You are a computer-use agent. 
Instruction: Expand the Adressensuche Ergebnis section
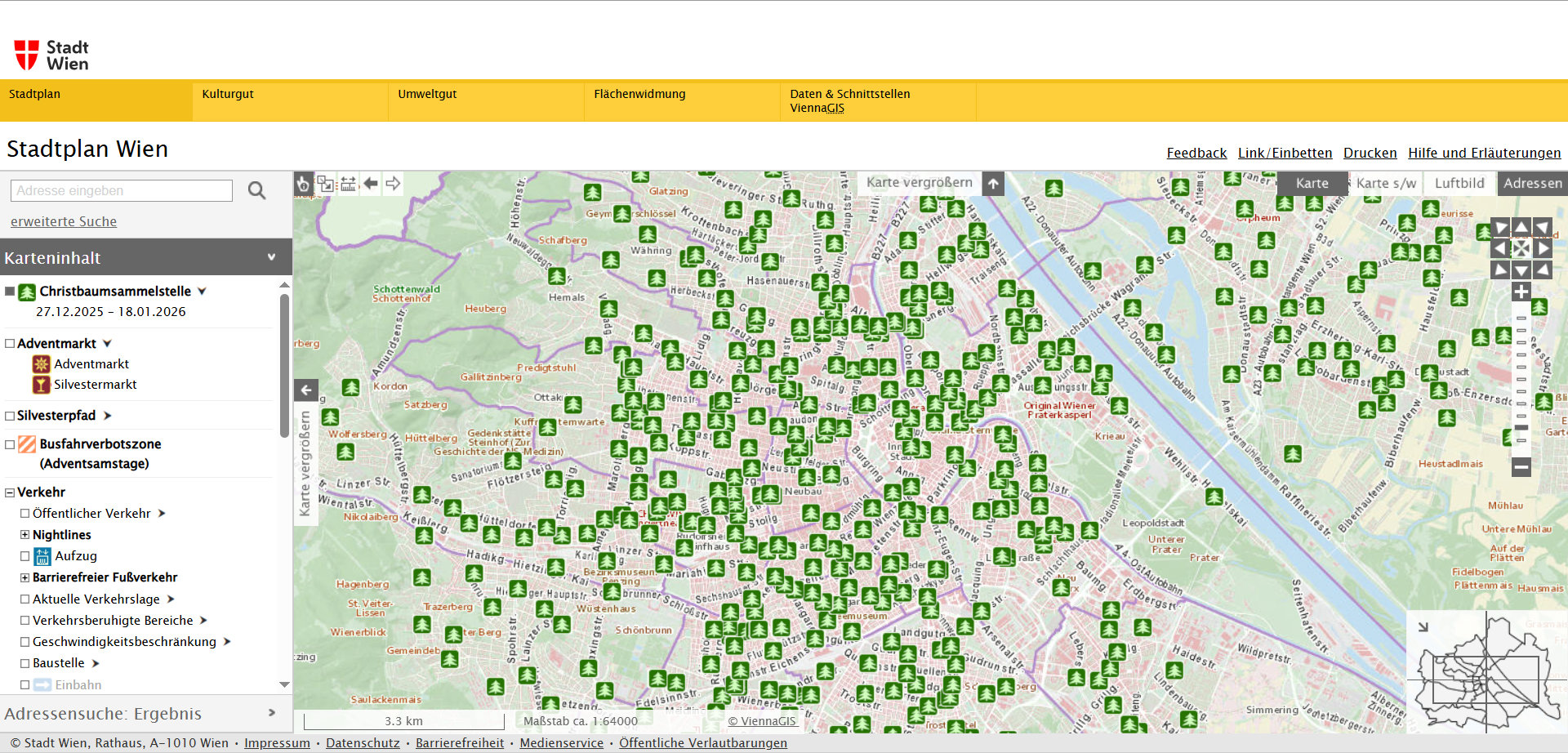[x=271, y=713]
